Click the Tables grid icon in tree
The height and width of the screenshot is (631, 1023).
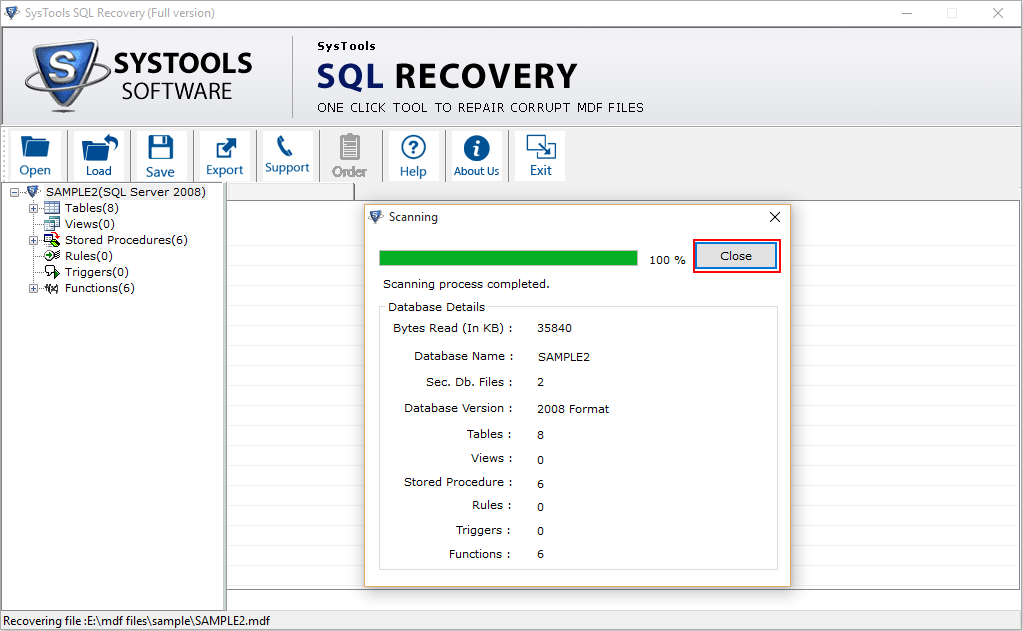(x=52, y=208)
